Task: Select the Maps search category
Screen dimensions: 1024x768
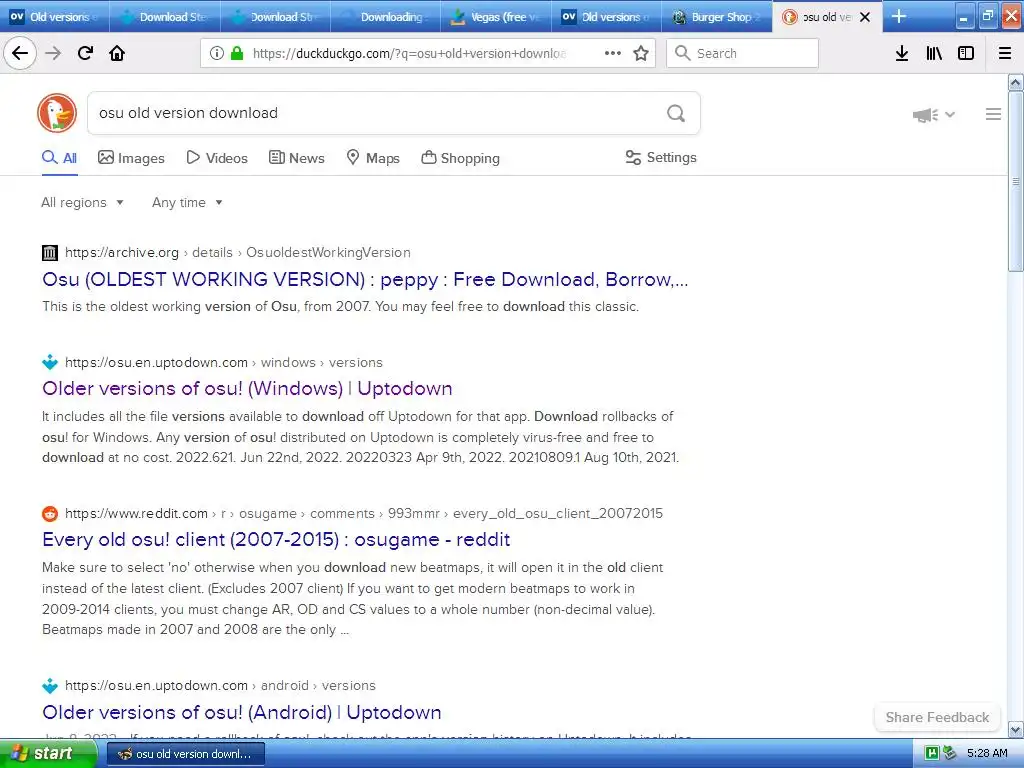Action: click(373, 158)
